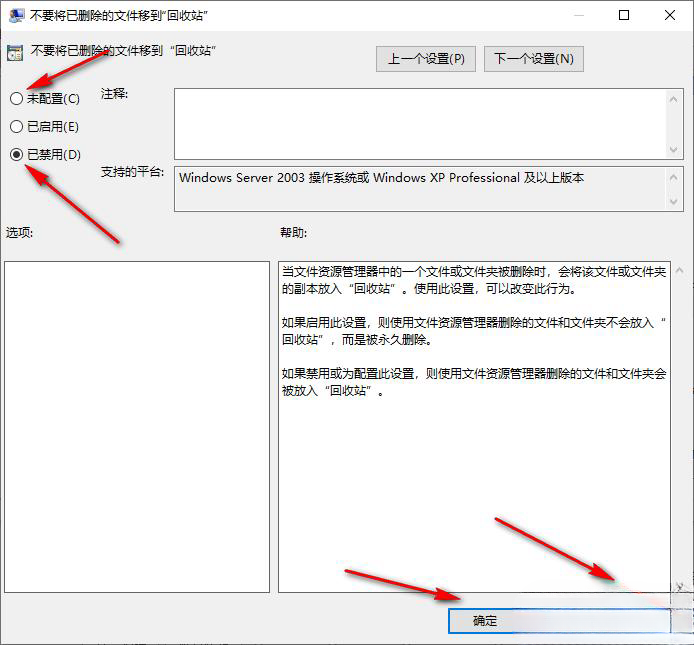Image resolution: width=694 pixels, height=645 pixels.
Task: Click the 注释 label
Action: click(x=114, y=94)
